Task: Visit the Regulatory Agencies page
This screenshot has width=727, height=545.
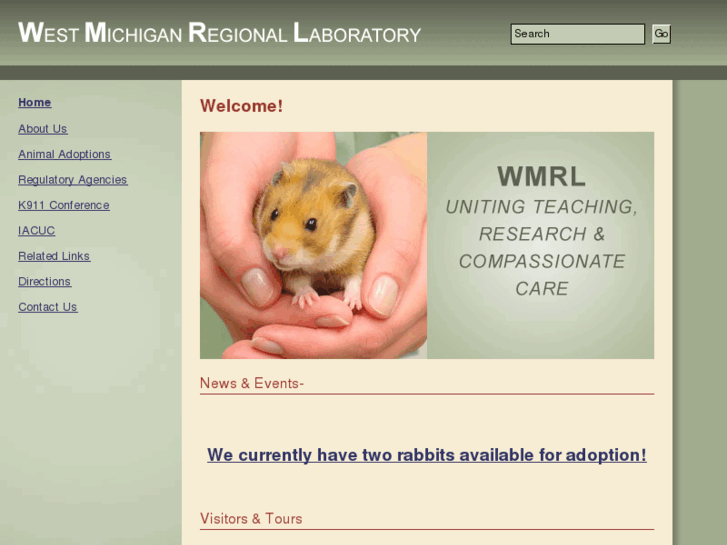Action: (73, 180)
